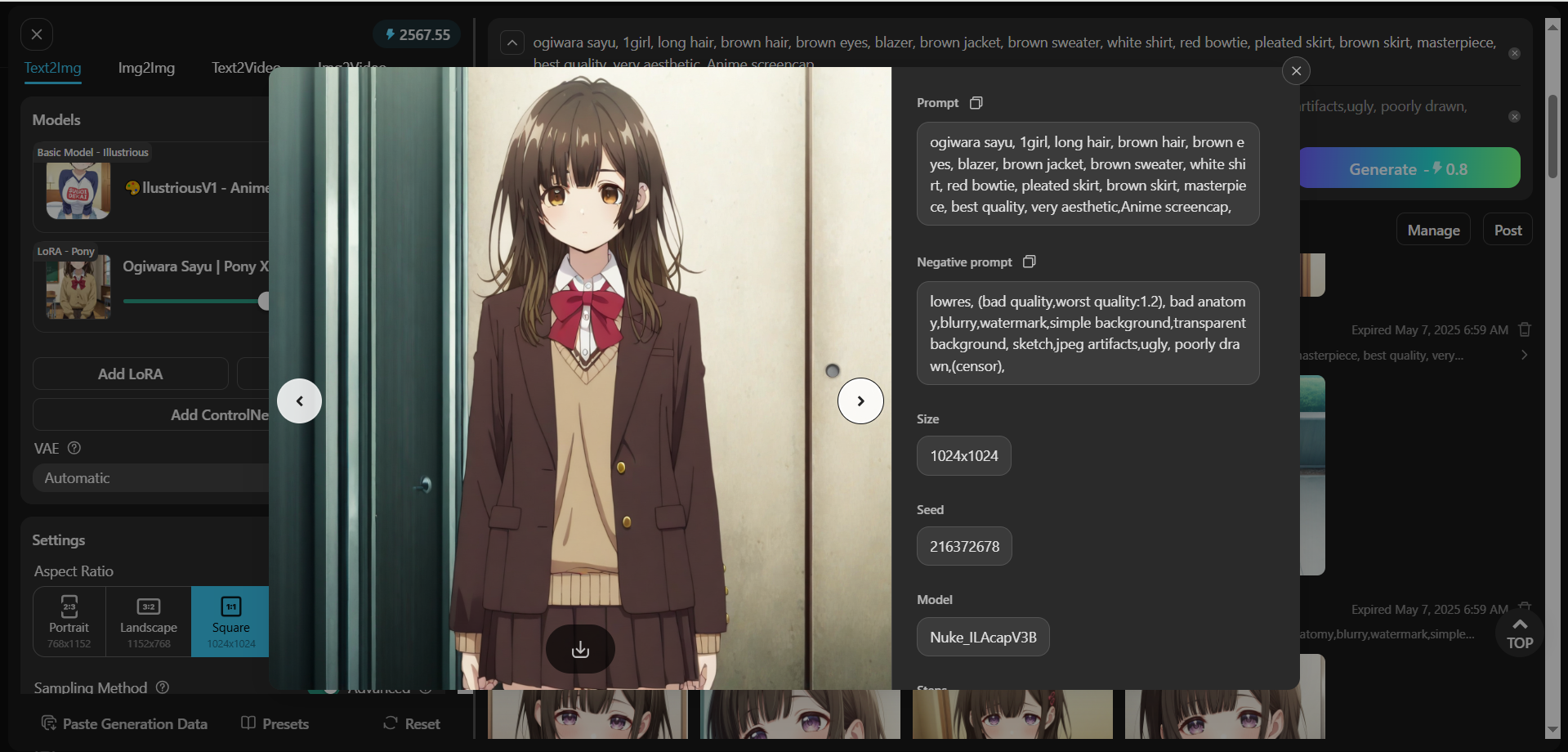Image resolution: width=1568 pixels, height=752 pixels.
Task: Open VAE help tooltip
Action: point(74,448)
